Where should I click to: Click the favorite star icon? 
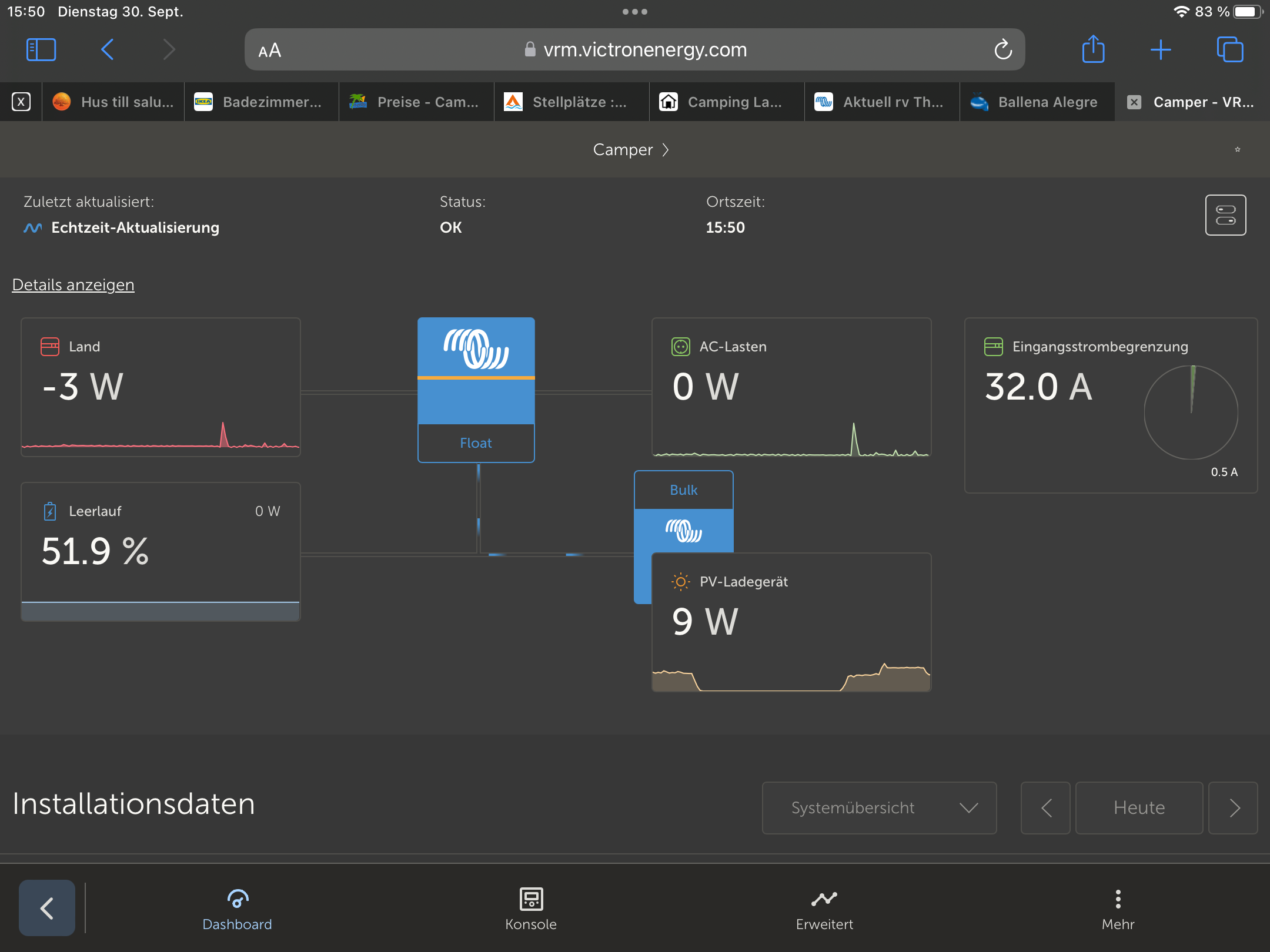(x=1237, y=150)
